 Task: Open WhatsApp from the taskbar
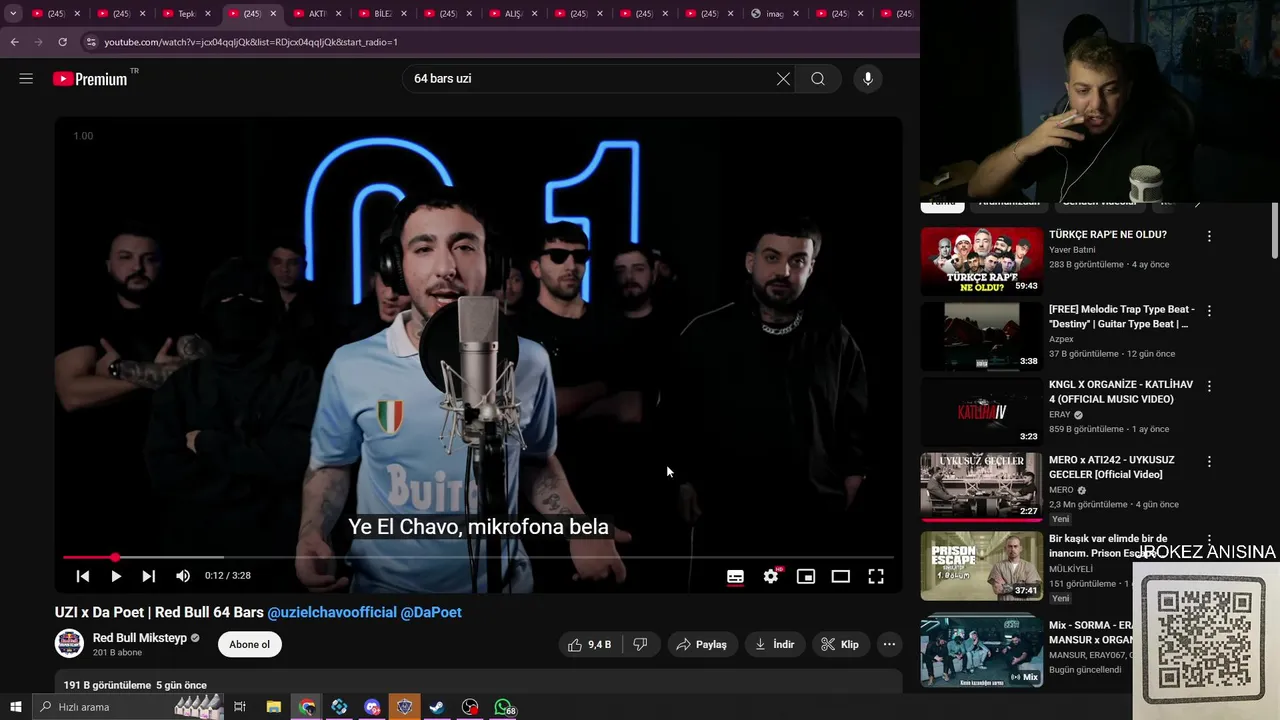[x=503, y=707]
